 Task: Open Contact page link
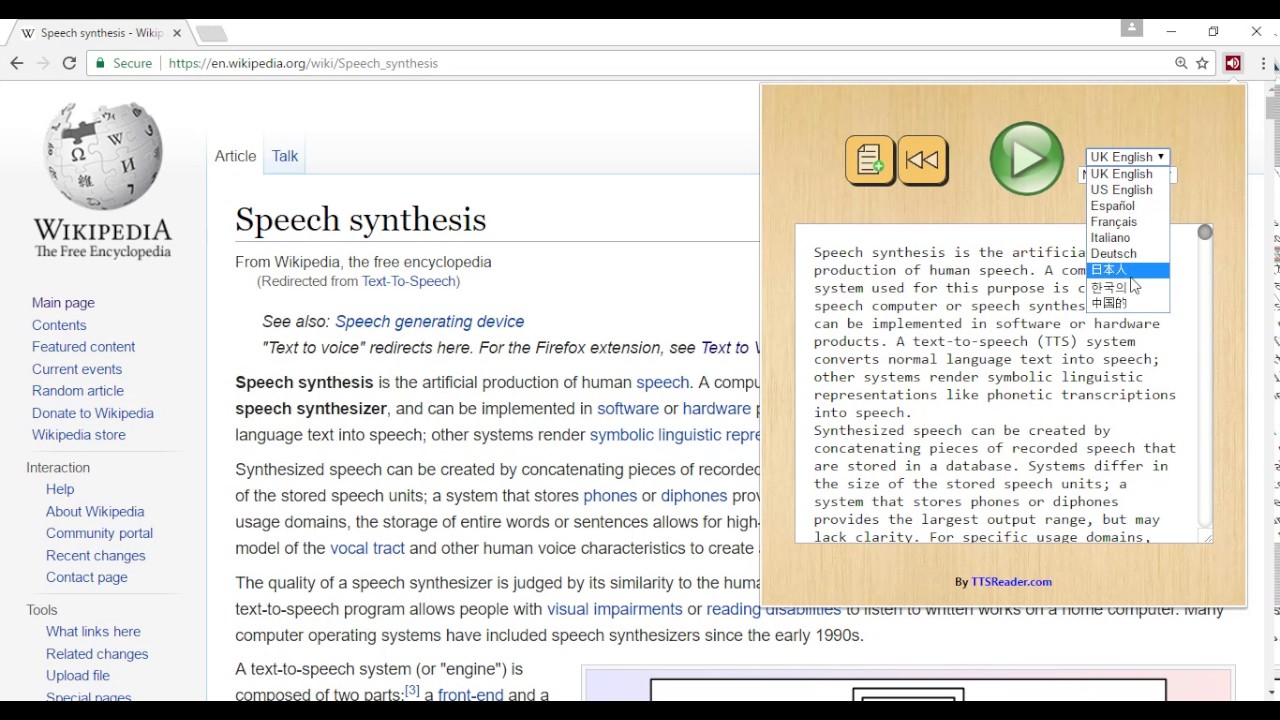(87, 577)
